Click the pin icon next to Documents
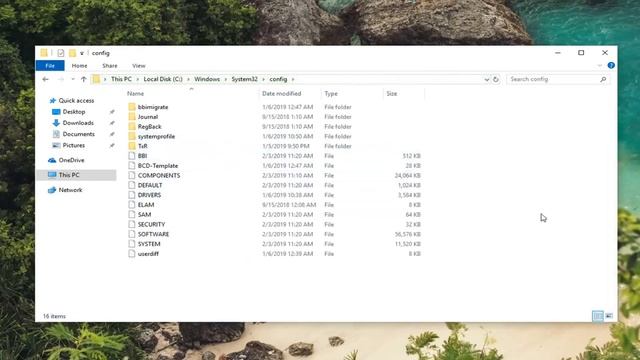640x360 pixels. tap(112, 134)
